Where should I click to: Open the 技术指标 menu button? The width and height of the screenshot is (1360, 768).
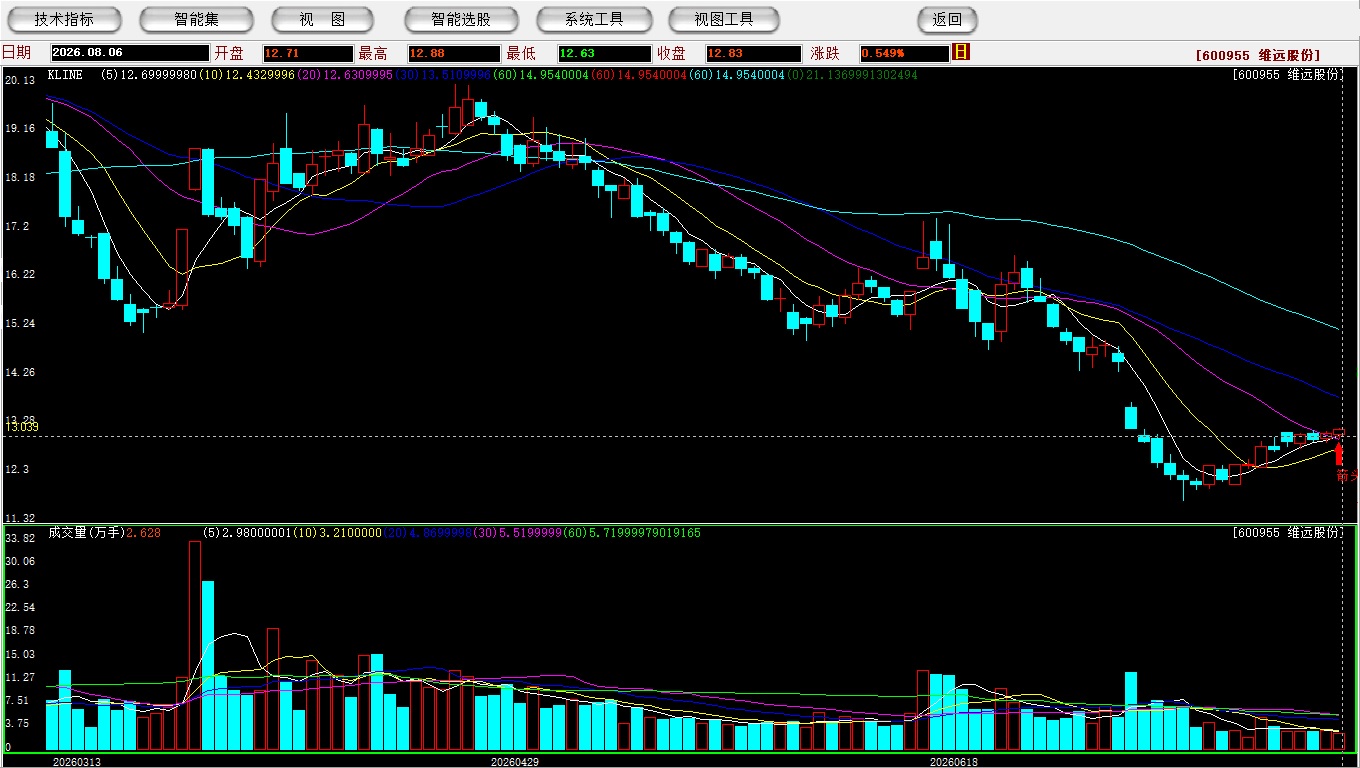[64, 19]
